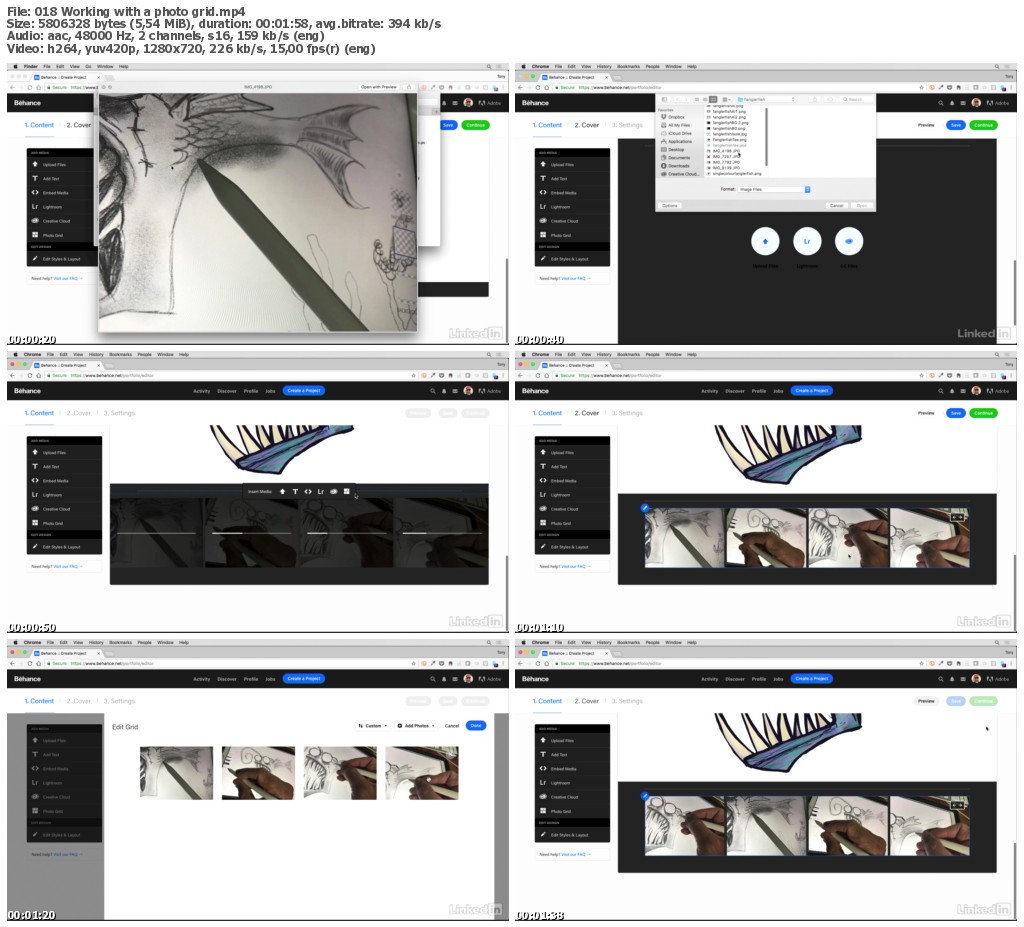This screenshot has height=927, width=1024.
Task: Click browser reload button in 00:01:38 frame
Action: point(538,664)
